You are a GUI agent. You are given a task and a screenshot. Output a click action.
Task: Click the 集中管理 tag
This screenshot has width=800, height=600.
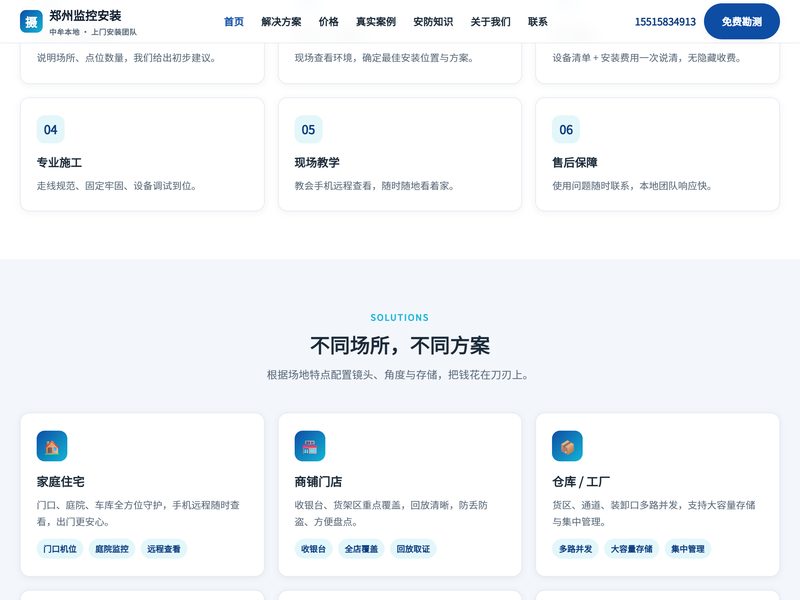pyautogui.click(x=688, y=549)
